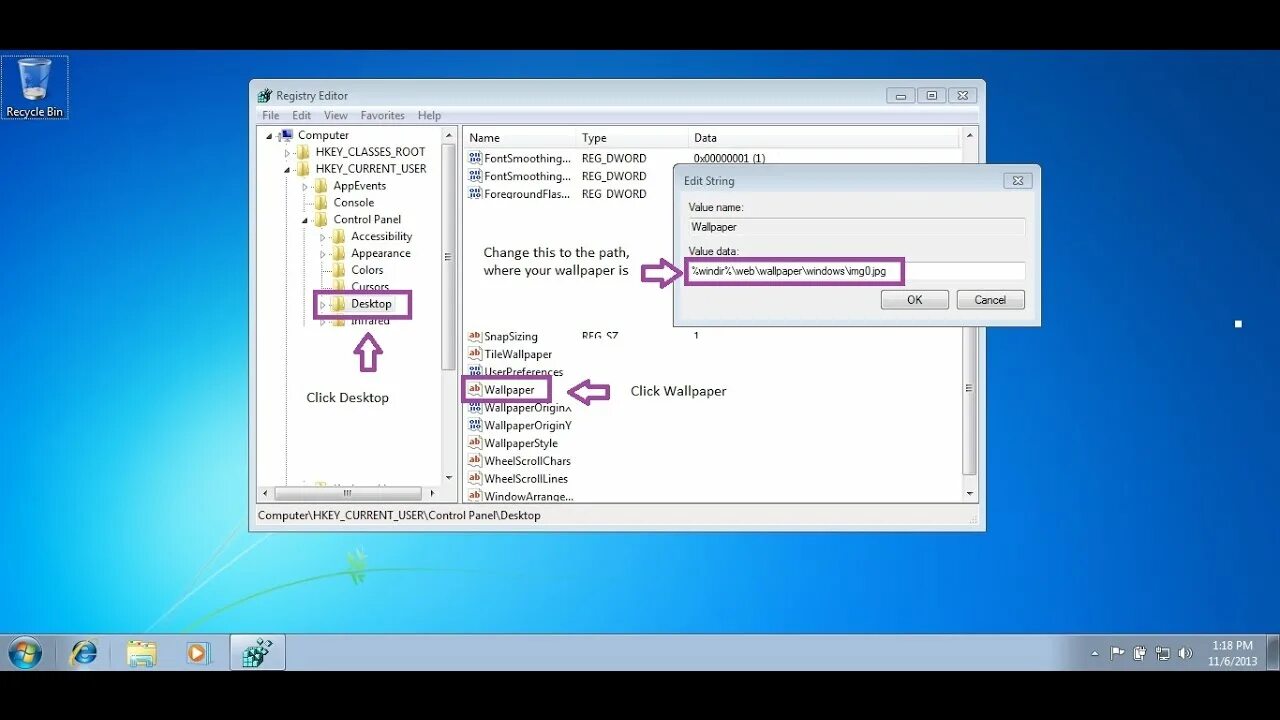Open the Favorites menu

383,116
